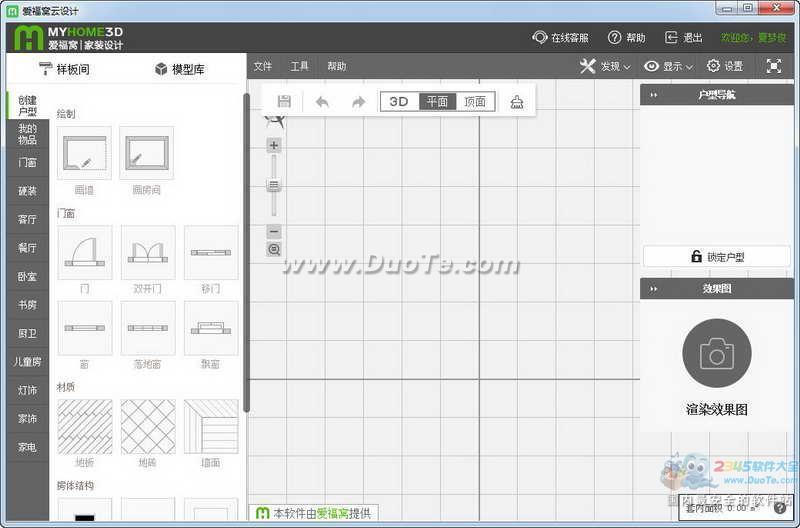Screen dimensions: 800x528
Task: Select the 门窗 sidebar category
Action: (x=28, y=163)
